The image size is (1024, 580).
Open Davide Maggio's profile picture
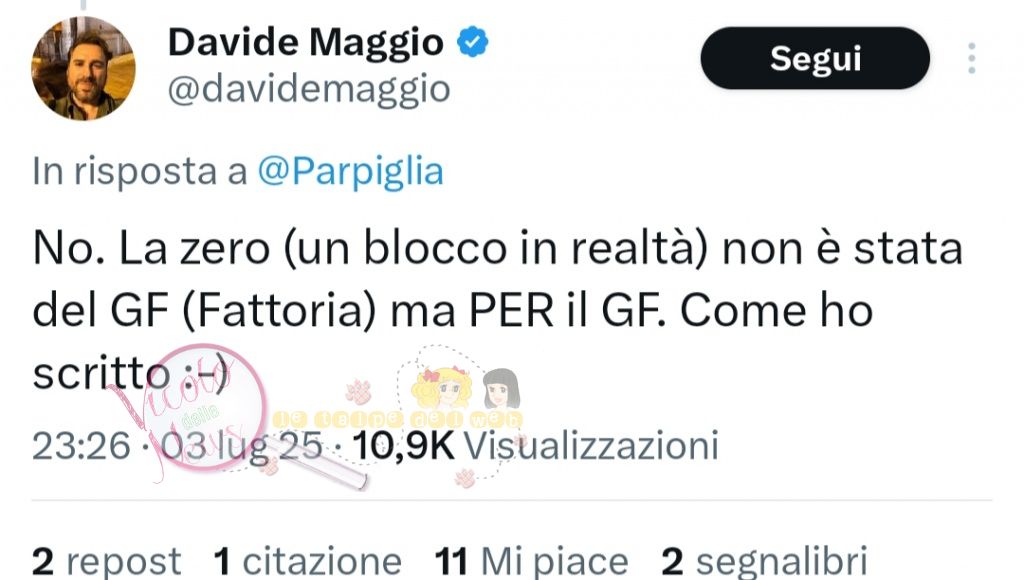pos(84,69)
